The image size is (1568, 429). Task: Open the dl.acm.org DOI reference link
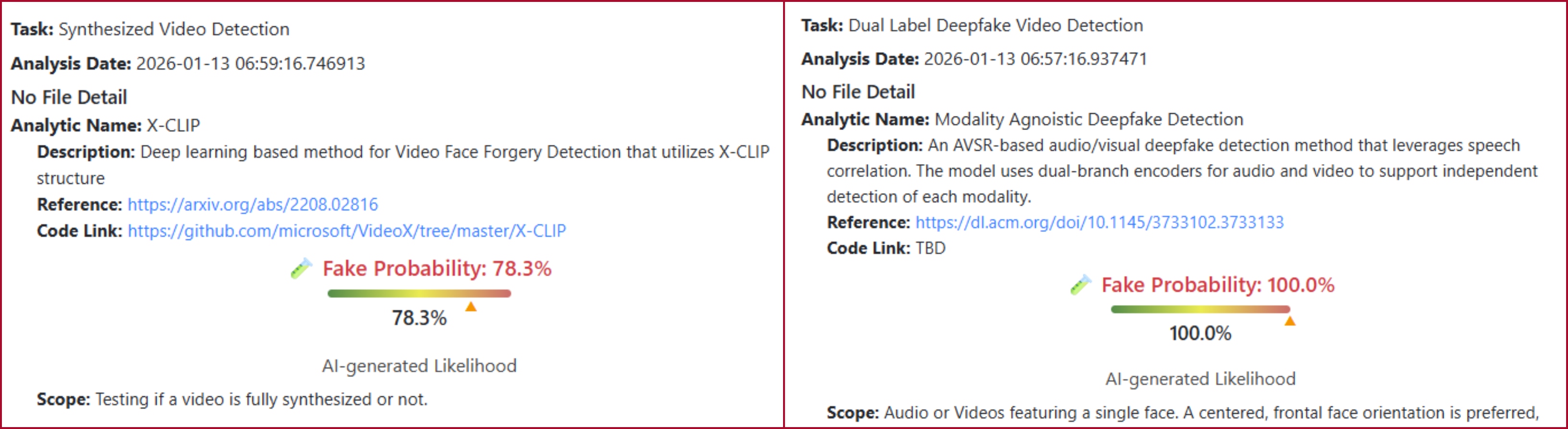coord(1099,222)
